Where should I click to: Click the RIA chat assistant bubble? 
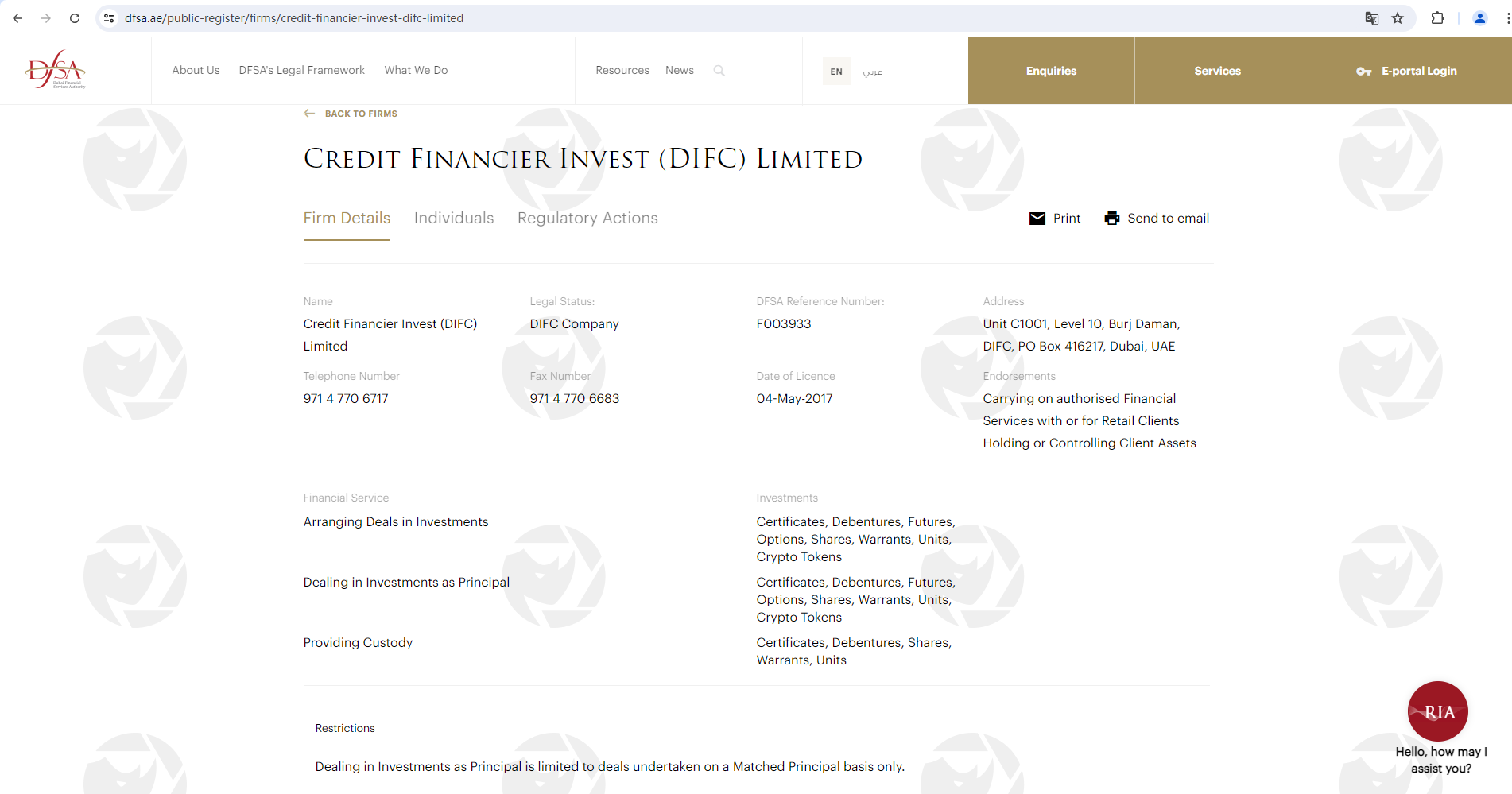(x=1437, y=711)
